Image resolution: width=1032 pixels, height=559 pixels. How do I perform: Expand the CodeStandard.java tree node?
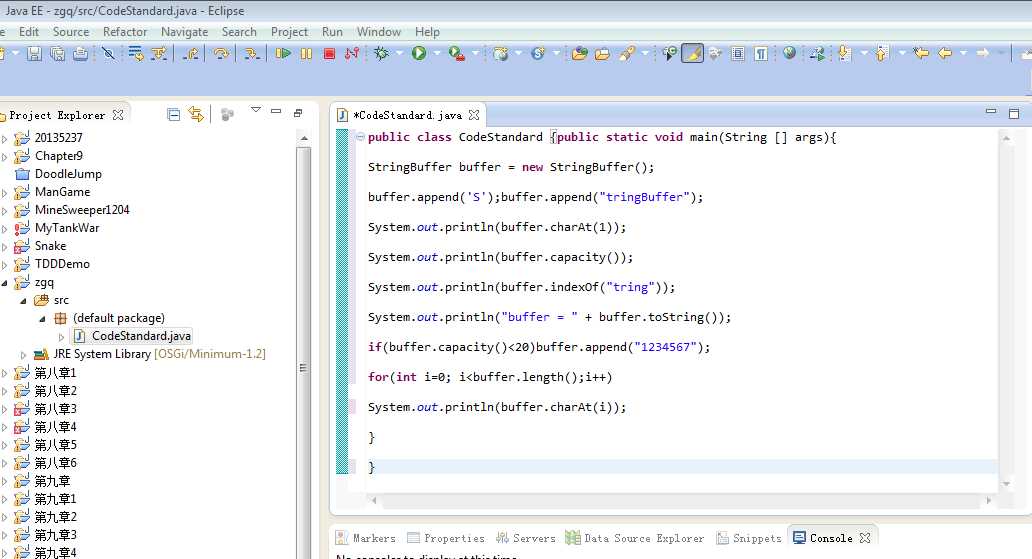pyautogui.click(x=62, y=336)
